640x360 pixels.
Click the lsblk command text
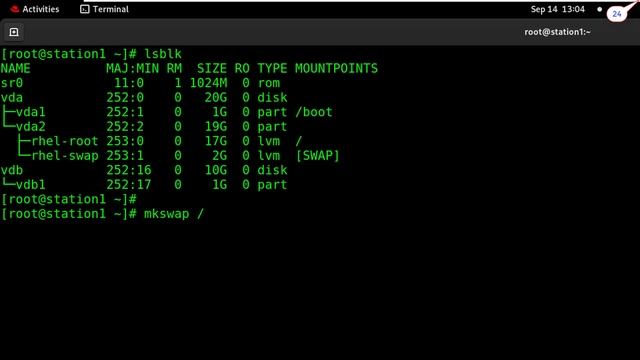[x=163, y=54]
